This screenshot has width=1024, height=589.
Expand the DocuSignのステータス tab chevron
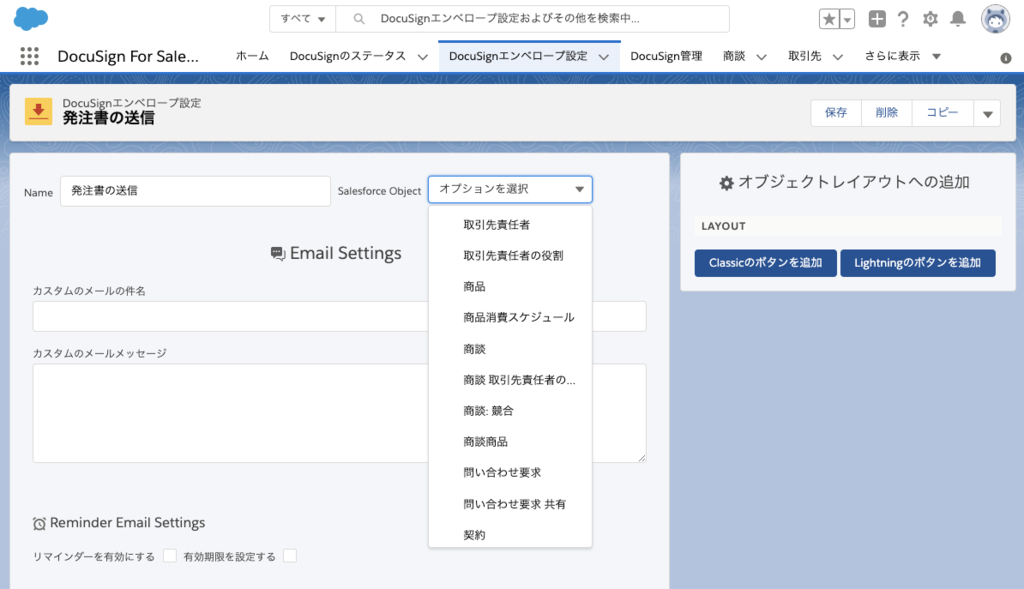423,57
